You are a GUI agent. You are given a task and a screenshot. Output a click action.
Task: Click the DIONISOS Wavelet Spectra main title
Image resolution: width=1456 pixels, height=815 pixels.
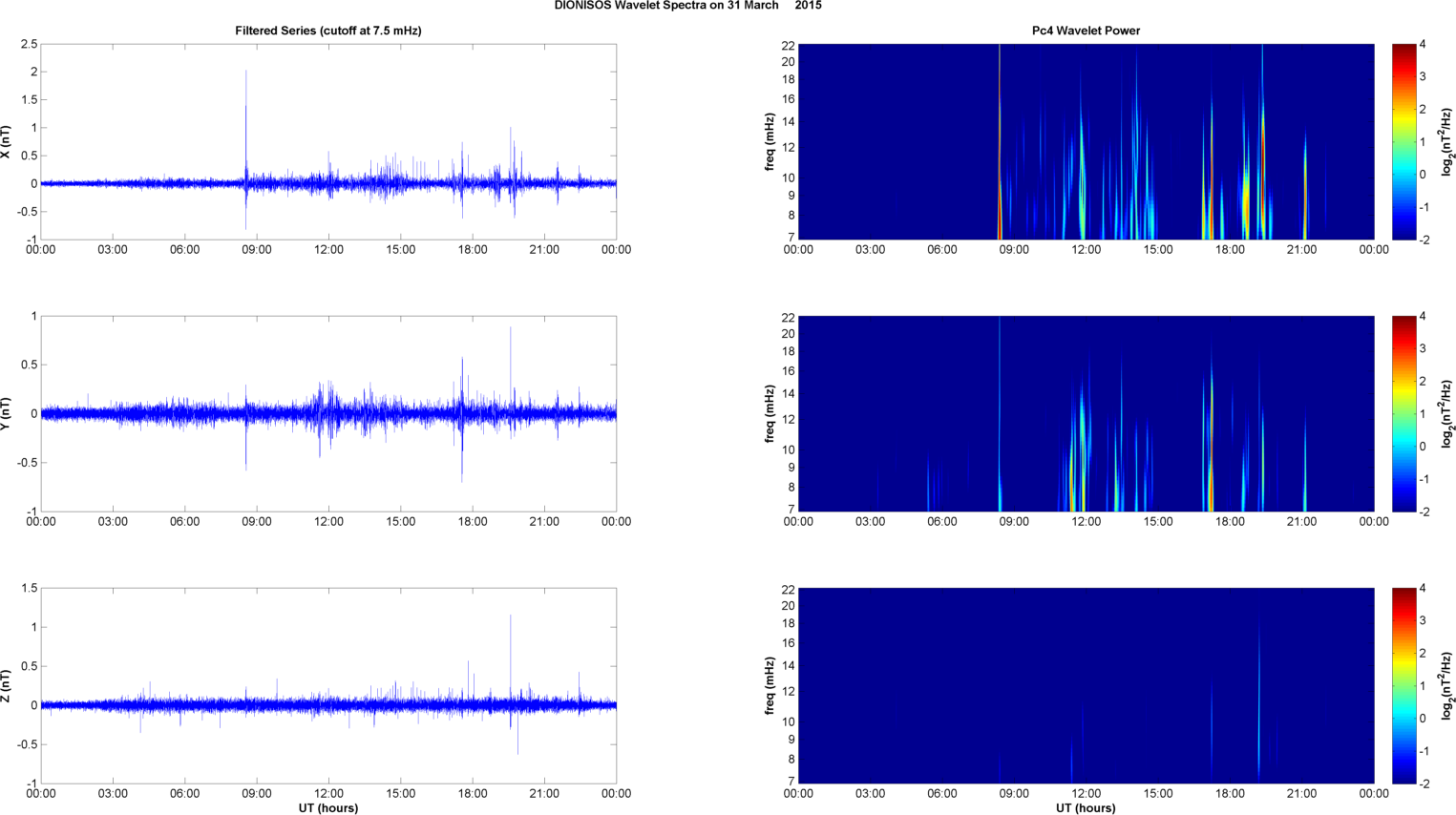pos(687,6)
